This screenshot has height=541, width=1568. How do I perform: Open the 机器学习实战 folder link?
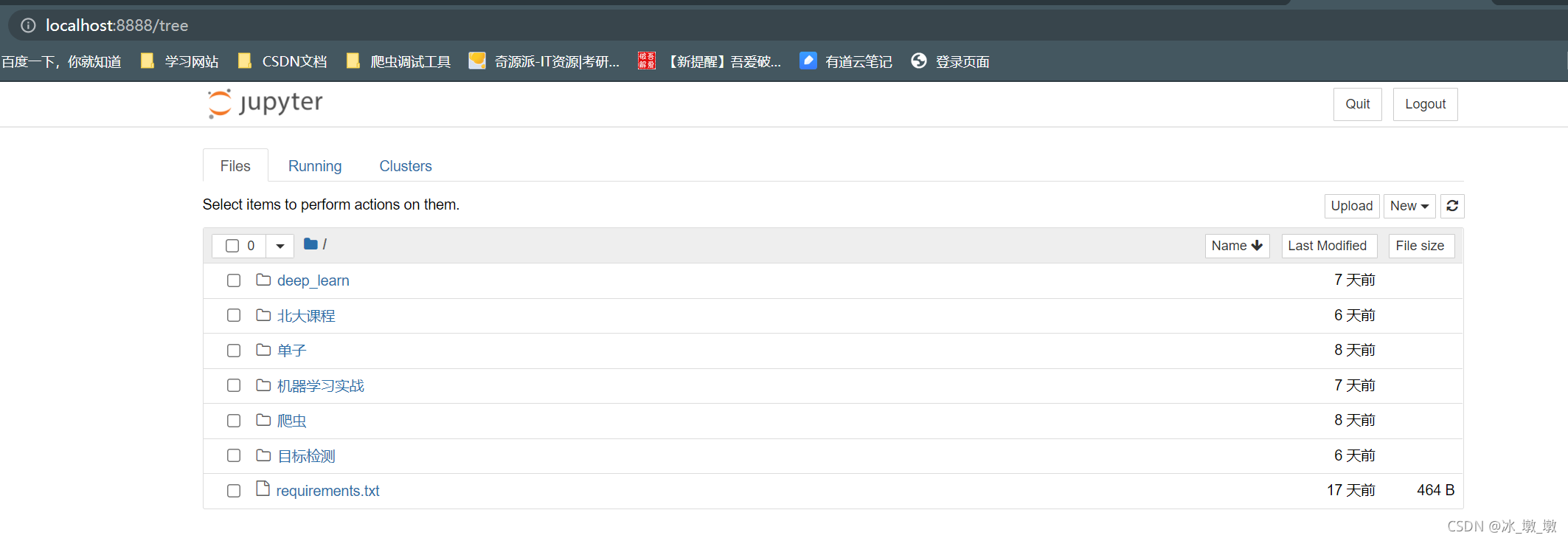click(x=321, y=386)
